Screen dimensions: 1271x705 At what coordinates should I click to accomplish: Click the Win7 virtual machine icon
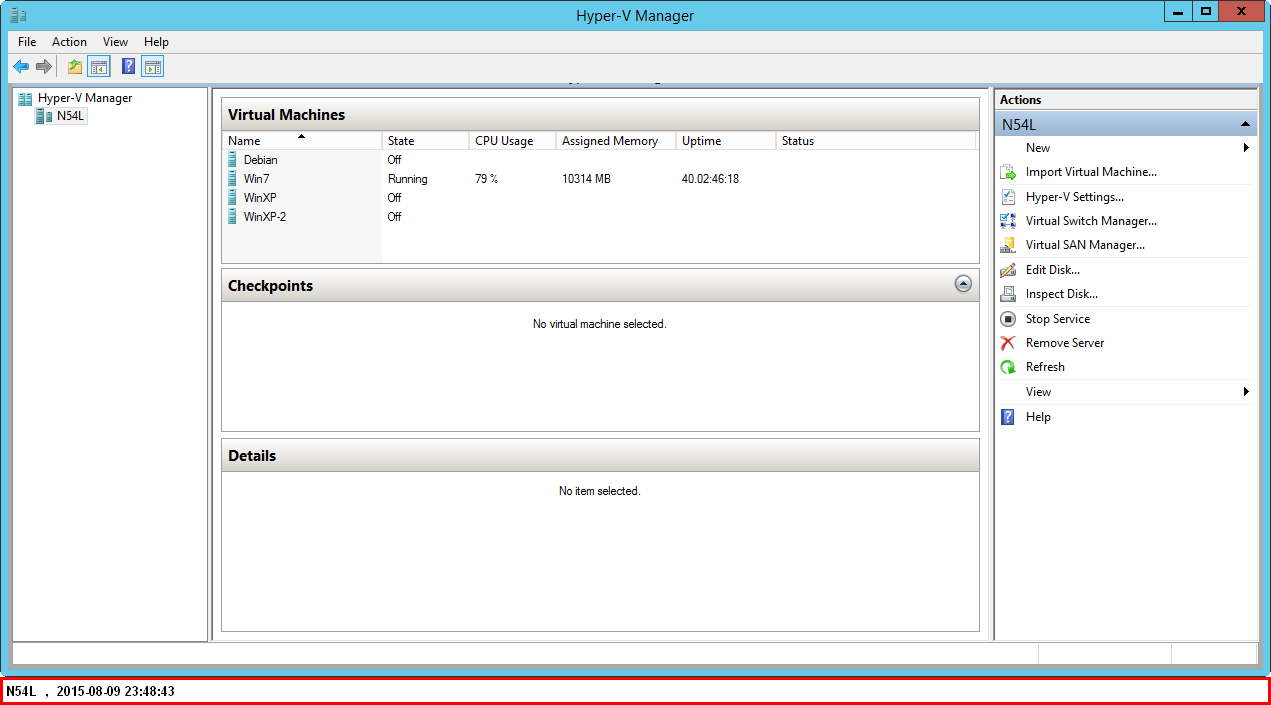point(233,178)
